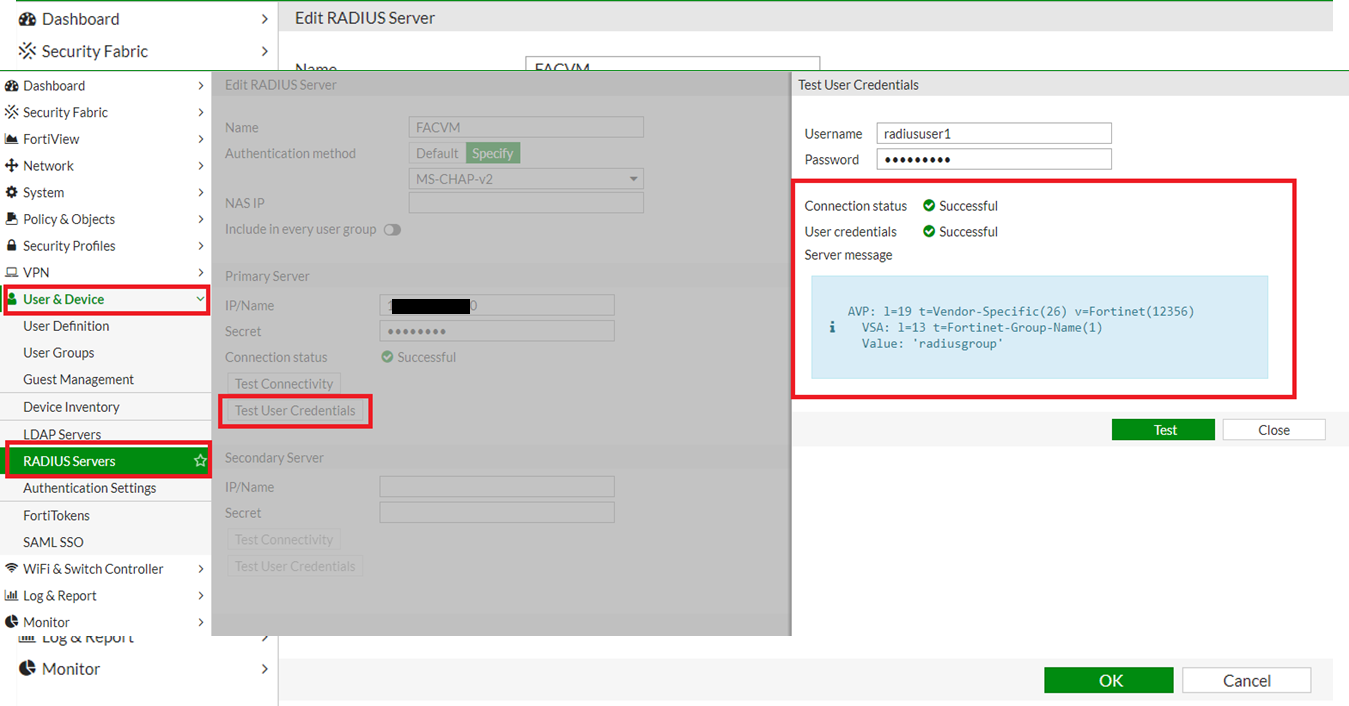
Task: Click the Username field containing radiususer1
Action: click(x=994, y=134)
